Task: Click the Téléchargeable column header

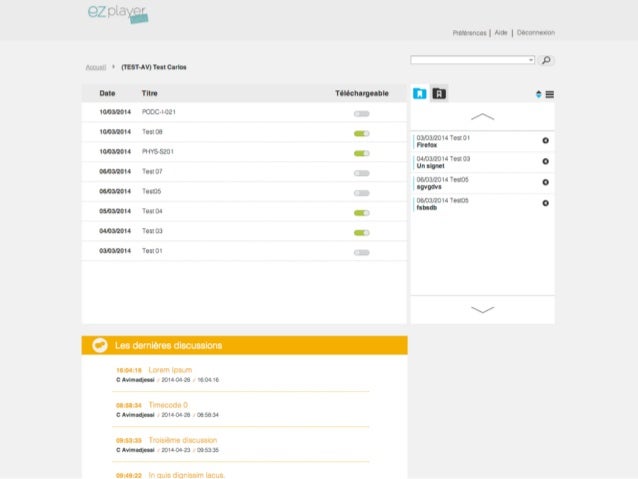Action: (x=362, y=93)
